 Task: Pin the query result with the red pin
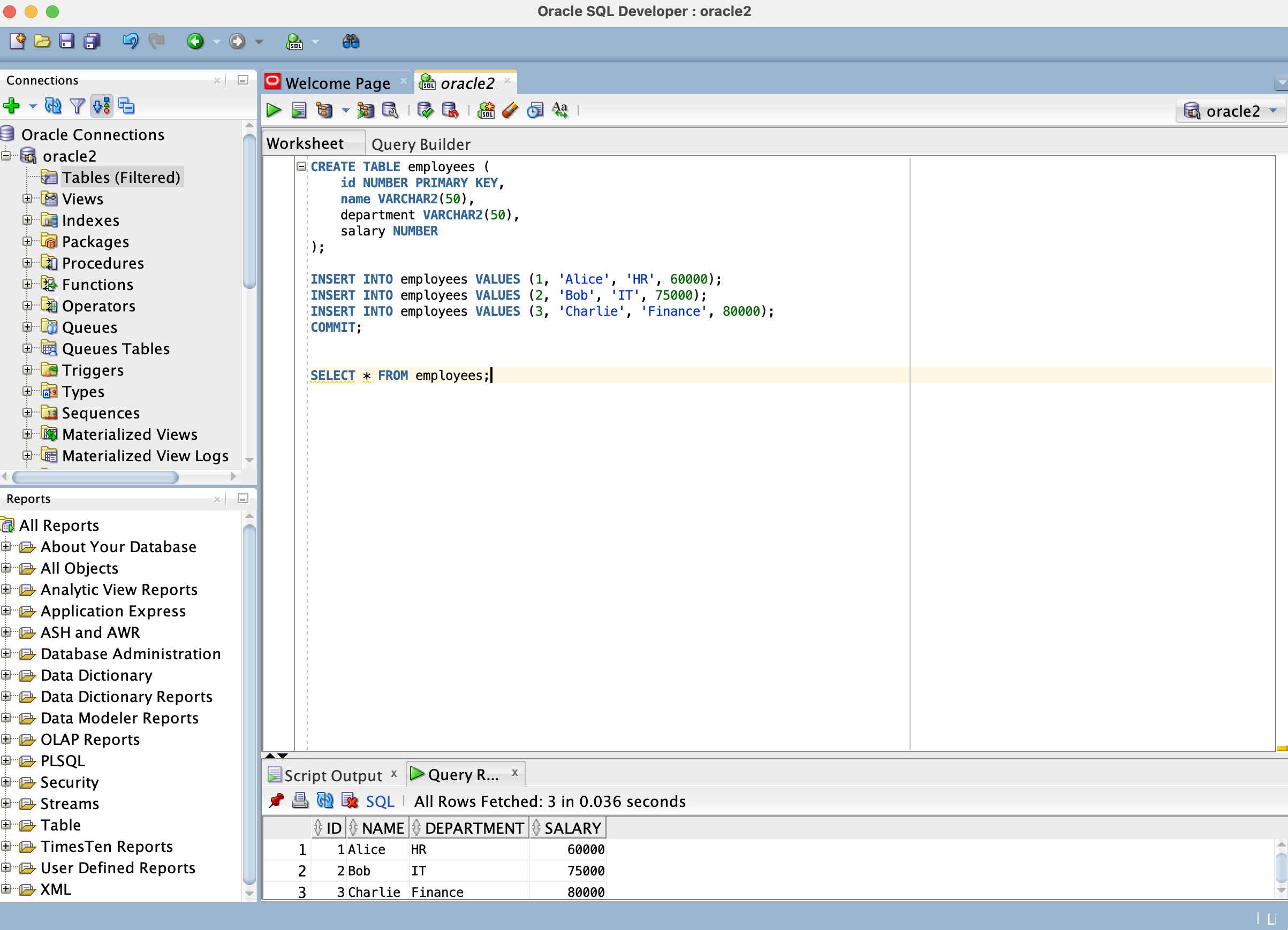pos(276,801)
